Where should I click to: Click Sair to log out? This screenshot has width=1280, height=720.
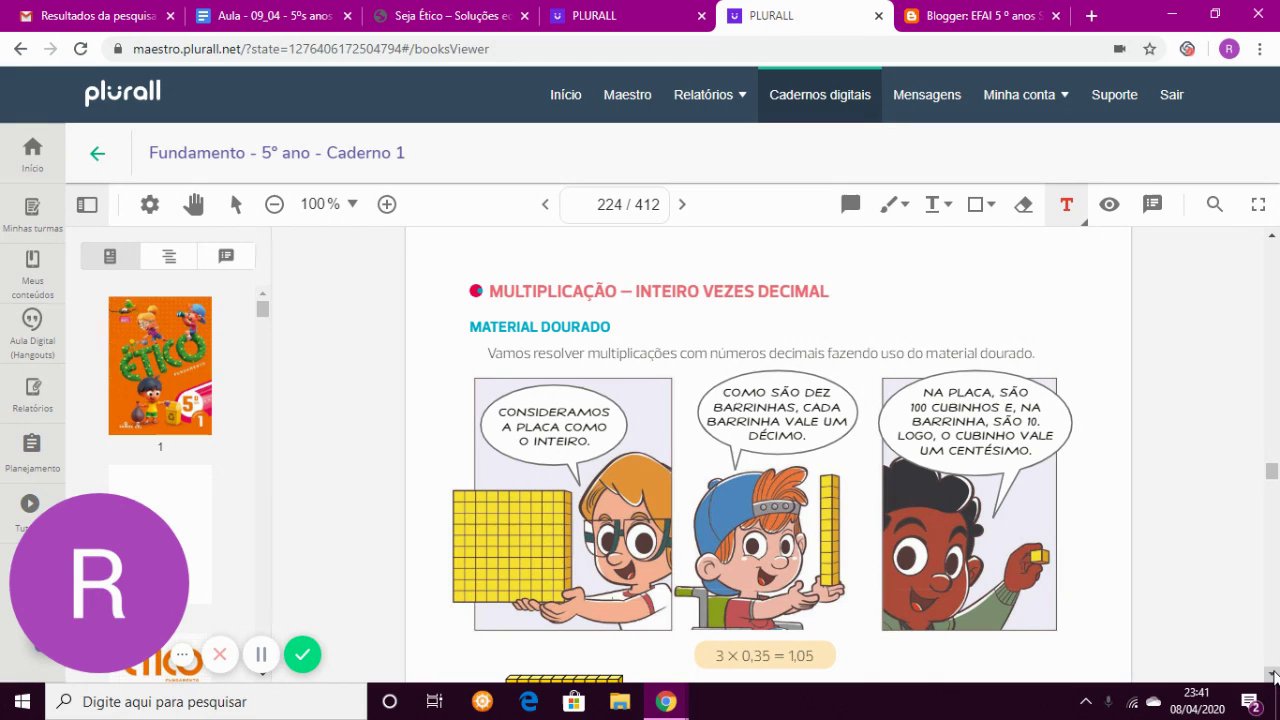(x=1172, y=95)
